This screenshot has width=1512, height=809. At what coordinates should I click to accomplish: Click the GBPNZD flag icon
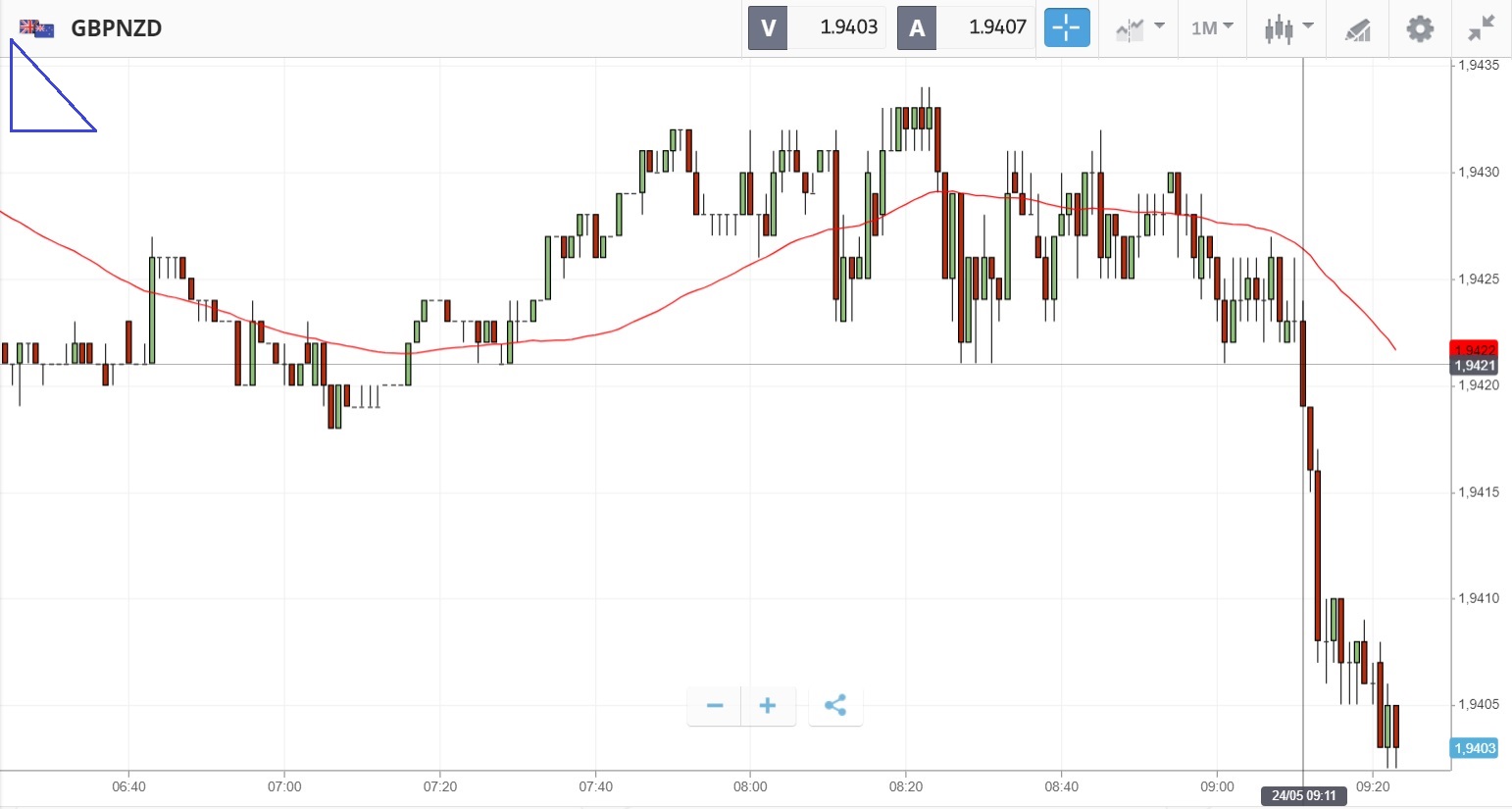click(36, 28)
